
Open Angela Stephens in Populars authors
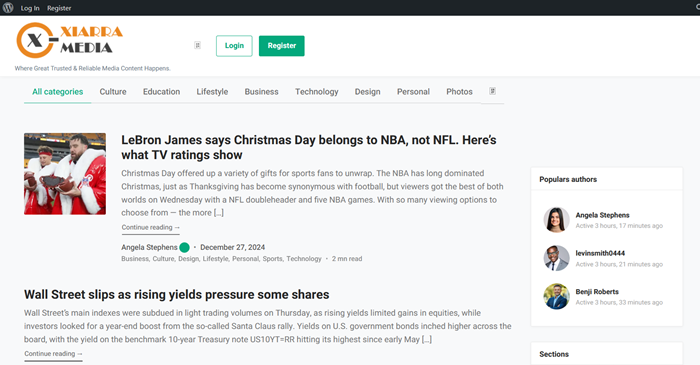[x=602, y=215]
